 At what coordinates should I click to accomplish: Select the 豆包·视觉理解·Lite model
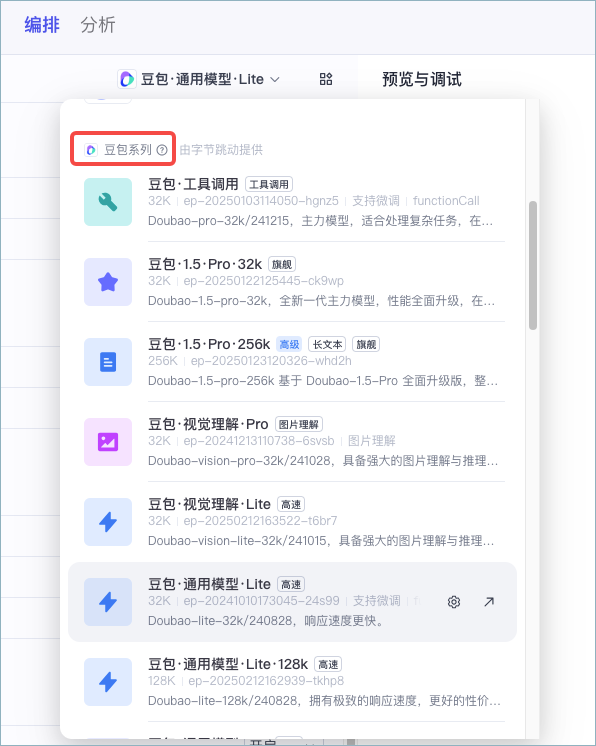pos(294,522)
